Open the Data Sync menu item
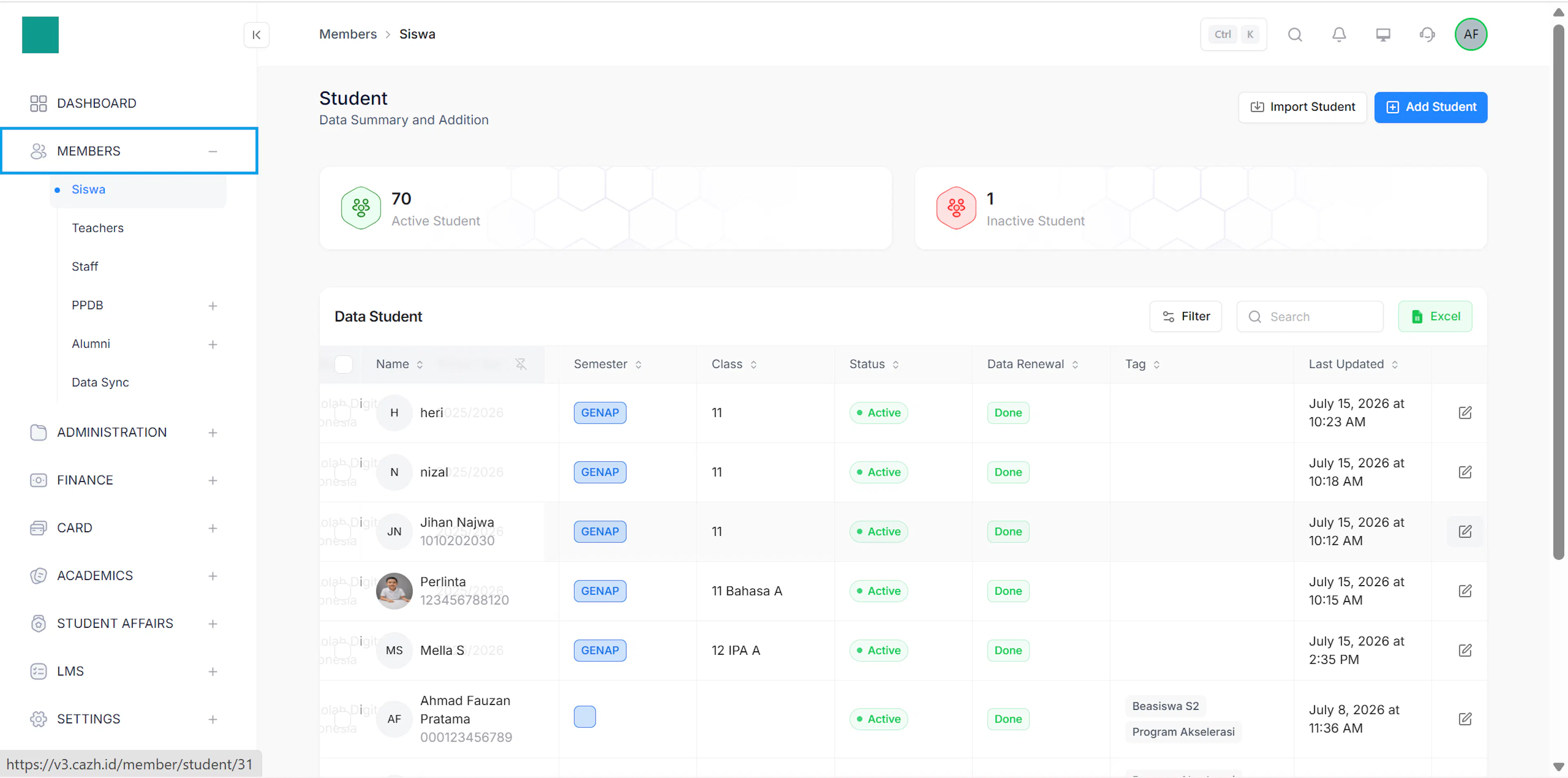1568x778 pixels. tap(100, 382)
